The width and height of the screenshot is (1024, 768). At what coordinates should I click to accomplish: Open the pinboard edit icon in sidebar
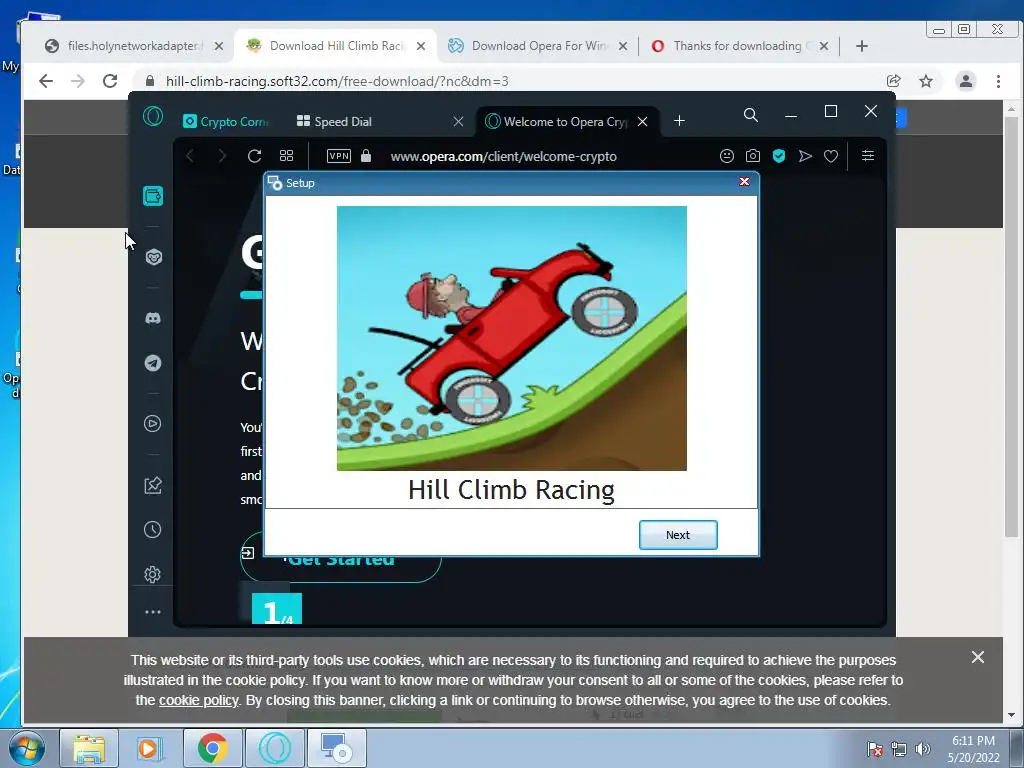153,485
